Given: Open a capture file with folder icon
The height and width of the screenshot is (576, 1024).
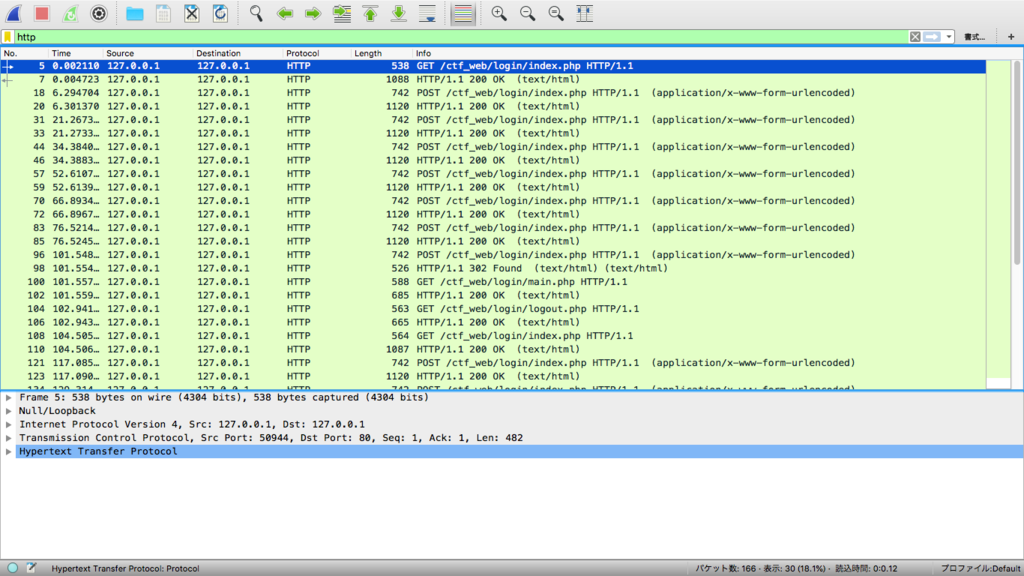Looking at the screenshot, I should pyautogui.click(x=135, y=13).
